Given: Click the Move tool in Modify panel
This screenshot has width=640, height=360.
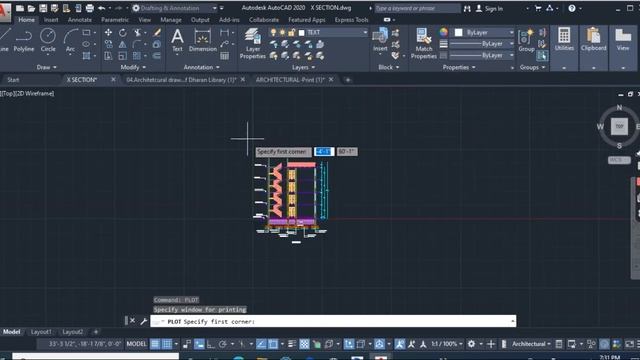Looking at the screenshot, I should (x=108, y=32).
